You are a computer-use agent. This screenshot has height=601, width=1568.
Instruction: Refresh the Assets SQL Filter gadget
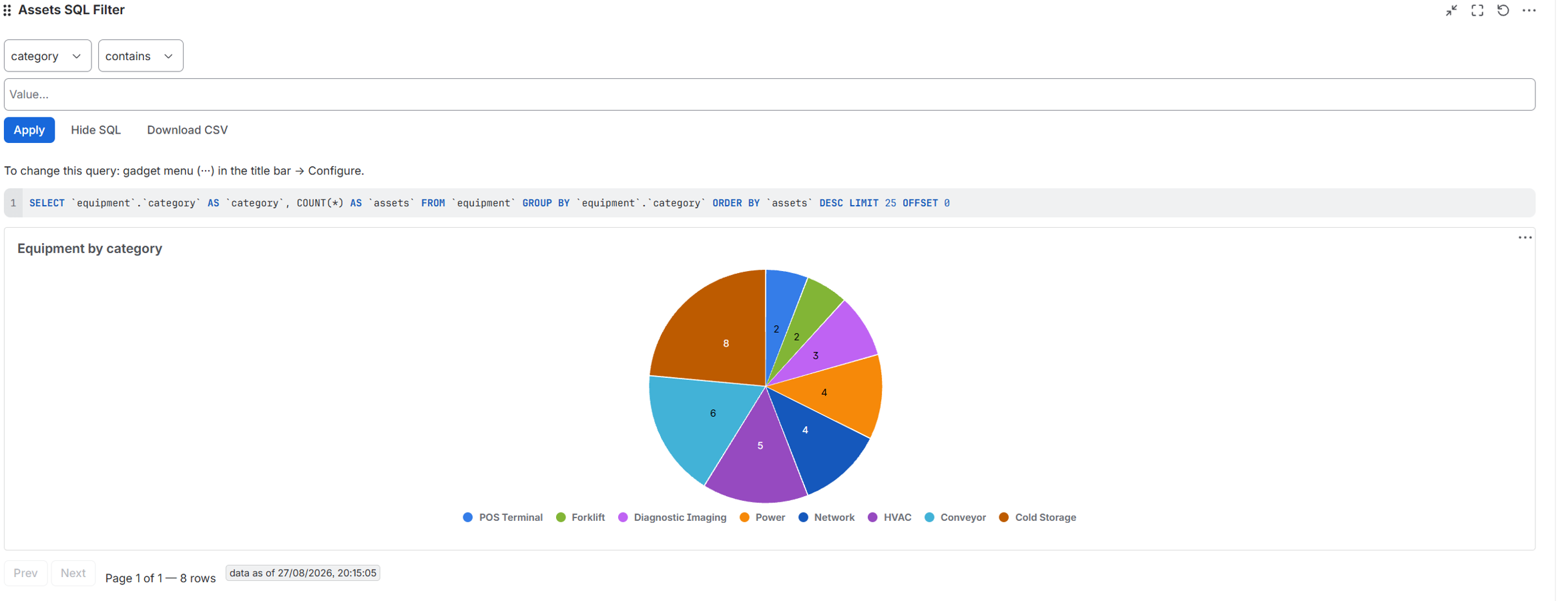click(x=1503, y=11)
